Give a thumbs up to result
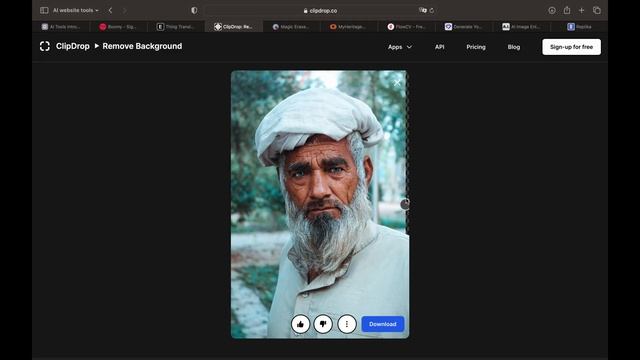 pos(300,324)
